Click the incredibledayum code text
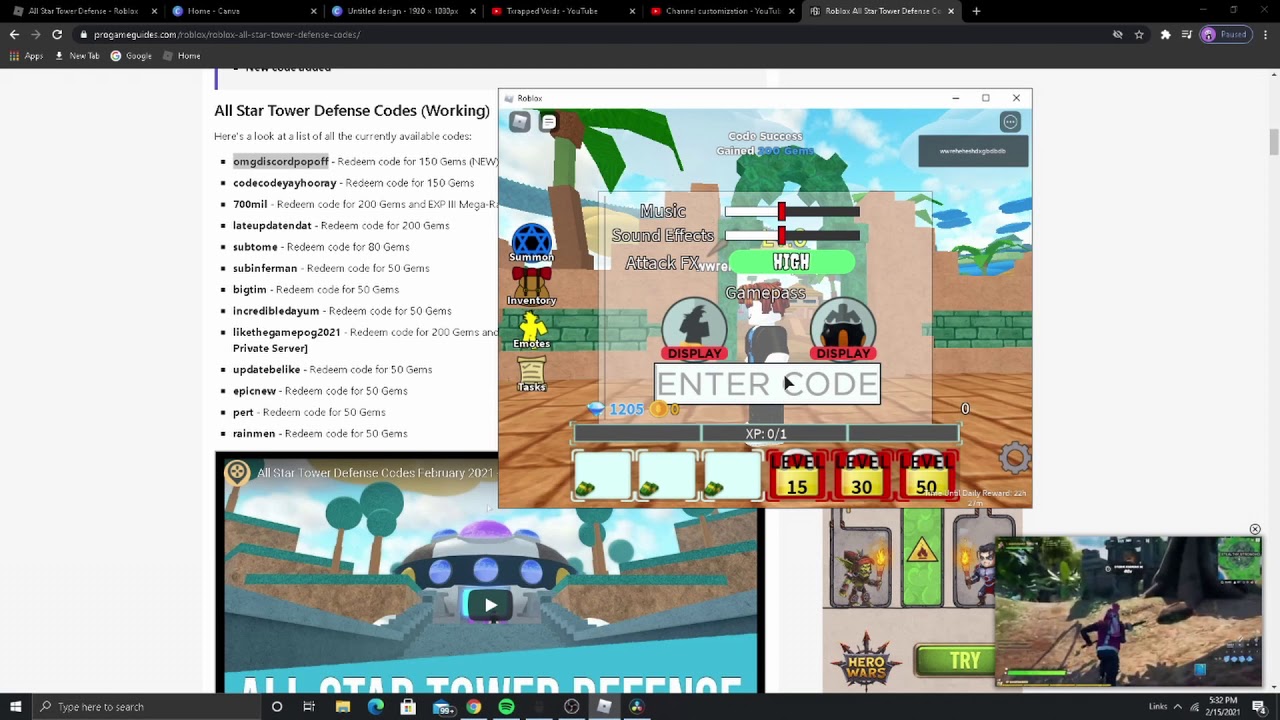 pyautogui.click(x=276, y=311)
